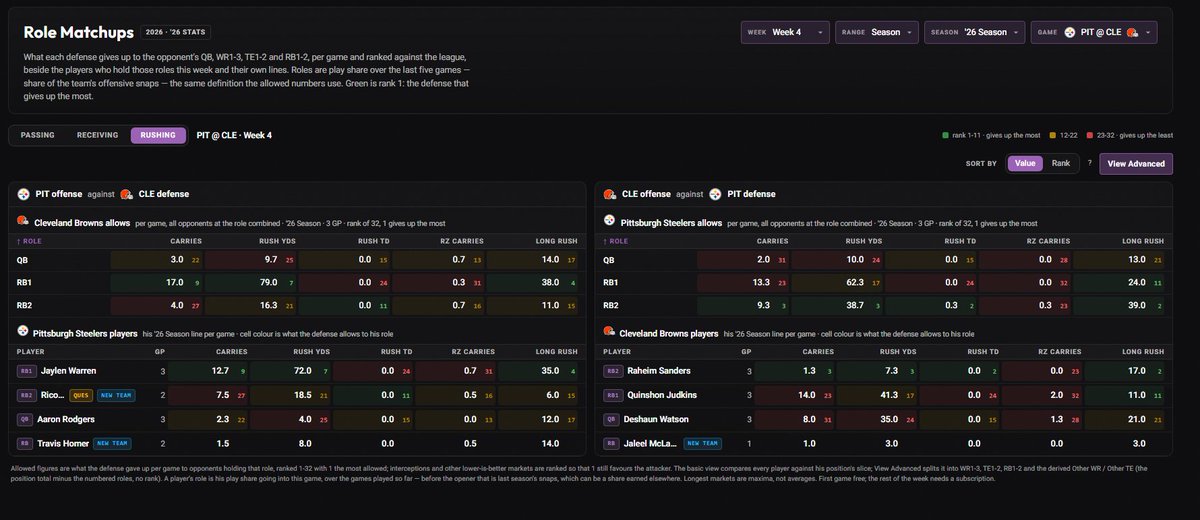The image size is (1200, 520).
Task: Click RB2 role badge in the Rico row
Action: pos(26,395)
